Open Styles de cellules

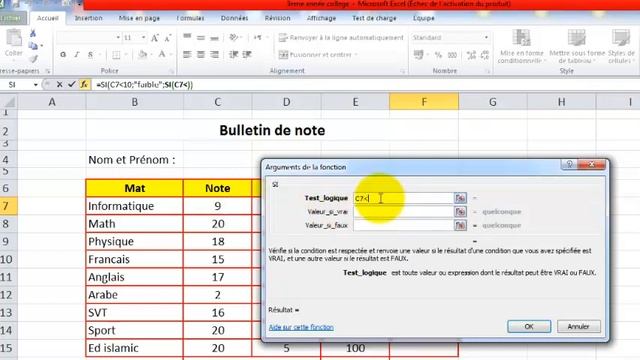pos(621,47)
